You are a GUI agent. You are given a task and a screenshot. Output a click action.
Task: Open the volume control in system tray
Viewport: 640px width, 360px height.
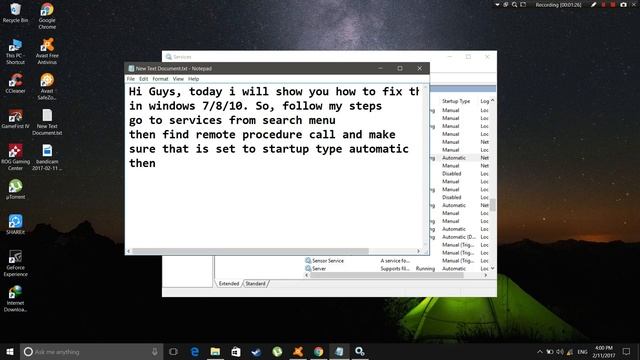point(560,351)
